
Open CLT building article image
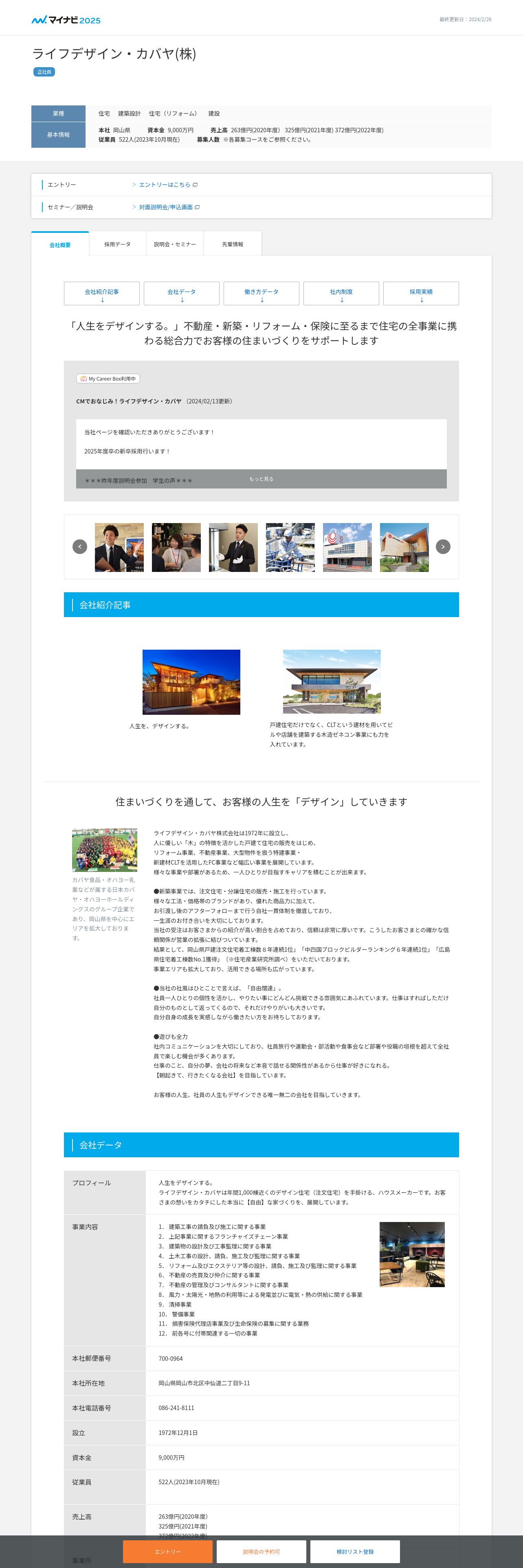(332, 681)
